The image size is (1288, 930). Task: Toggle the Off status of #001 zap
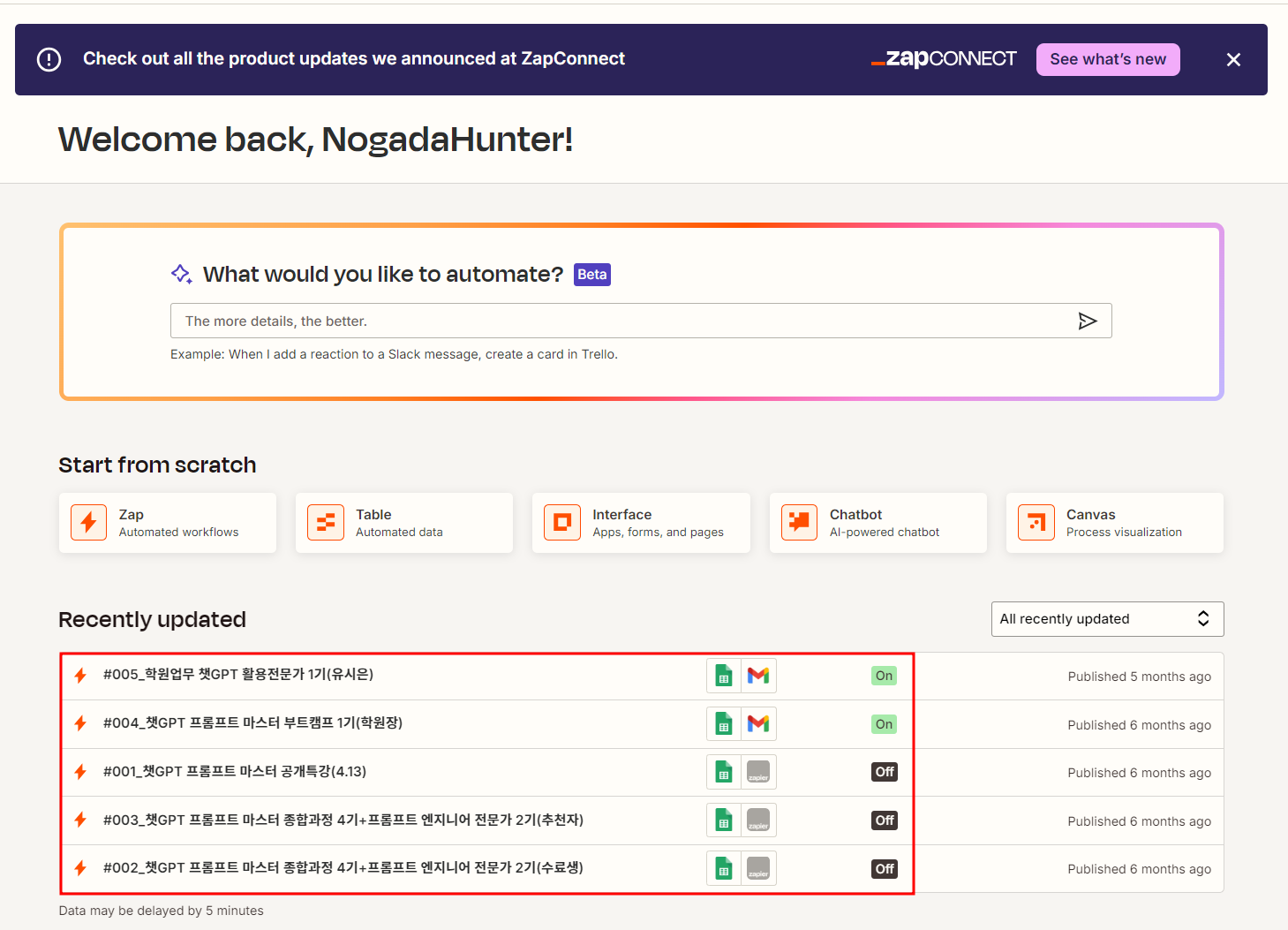885,772
